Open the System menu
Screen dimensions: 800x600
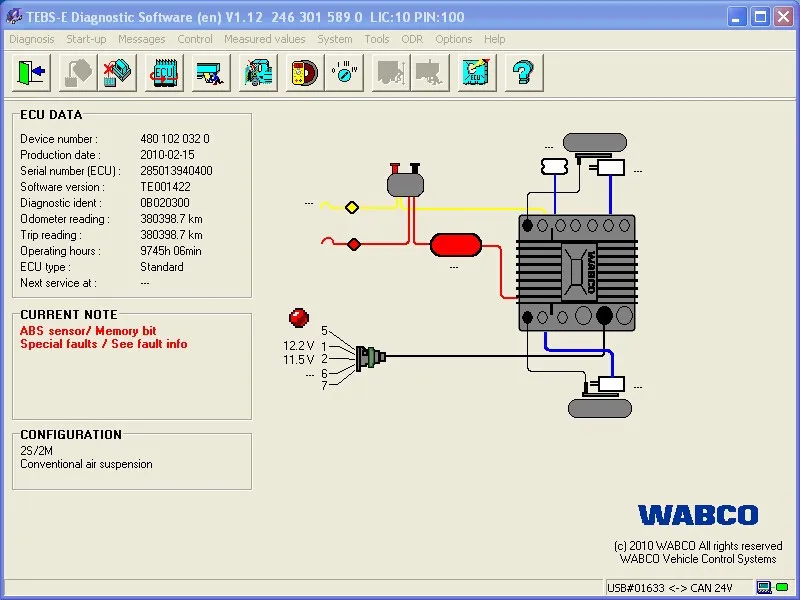tap(335, 39)
